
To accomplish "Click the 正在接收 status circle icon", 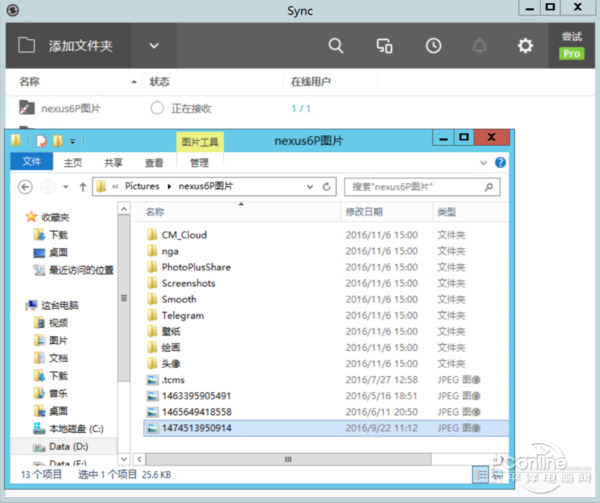I will (157, 108).
